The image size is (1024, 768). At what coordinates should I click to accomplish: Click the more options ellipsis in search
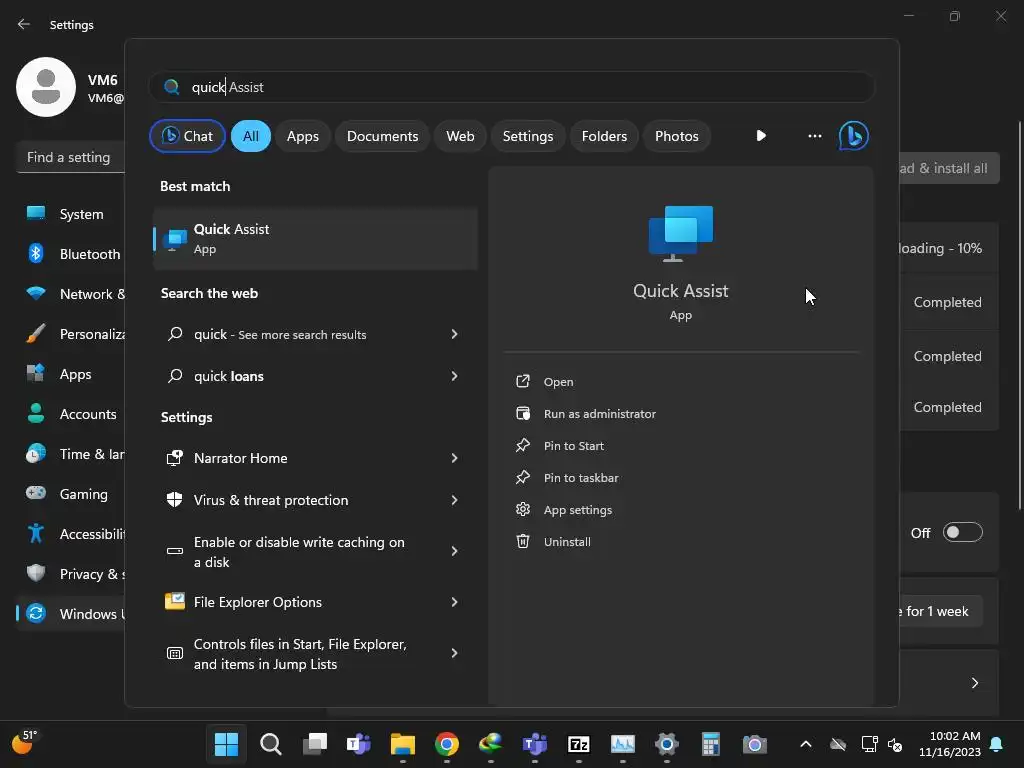(x=814, y=136)
